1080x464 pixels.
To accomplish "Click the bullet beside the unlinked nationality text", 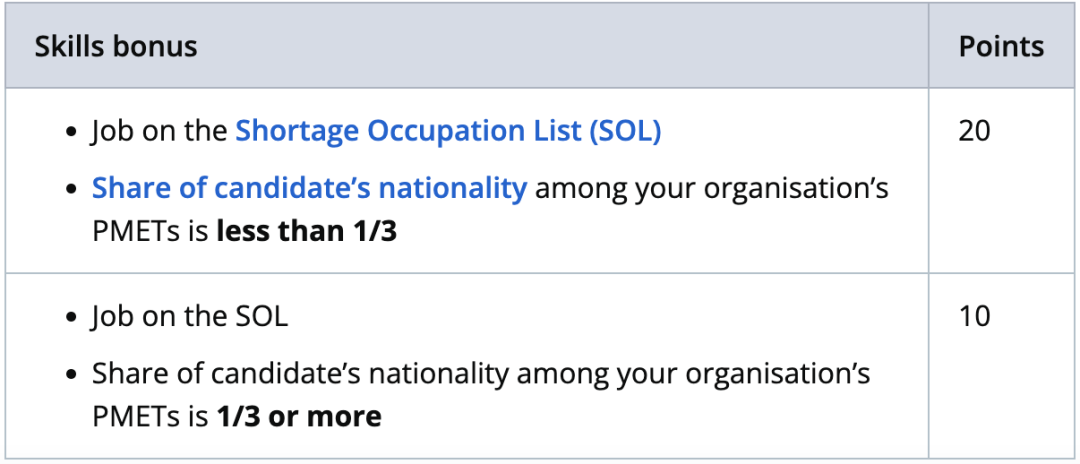I will click(x=71, y=376).
